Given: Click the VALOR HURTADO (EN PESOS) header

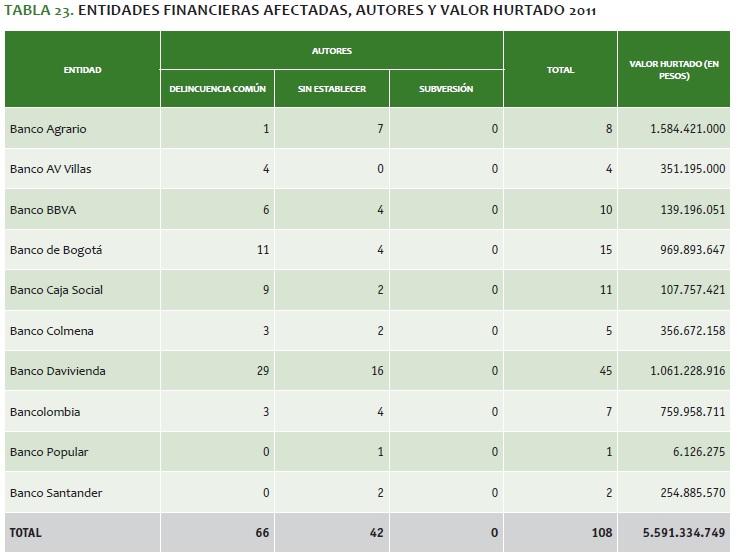Looking at the screenshot, I should 674,69.
